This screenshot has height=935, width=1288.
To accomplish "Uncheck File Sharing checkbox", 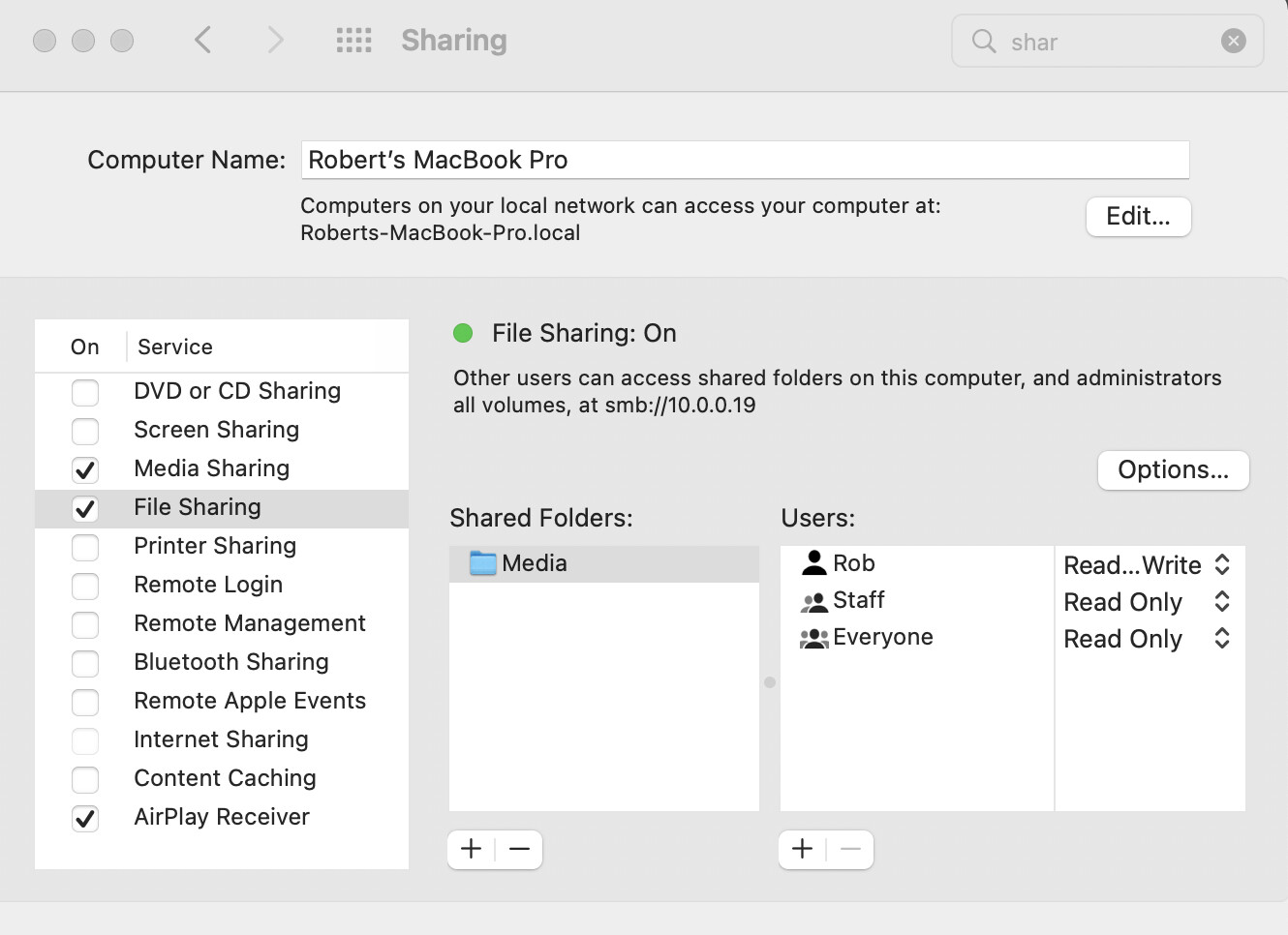I will coord(85,508).
